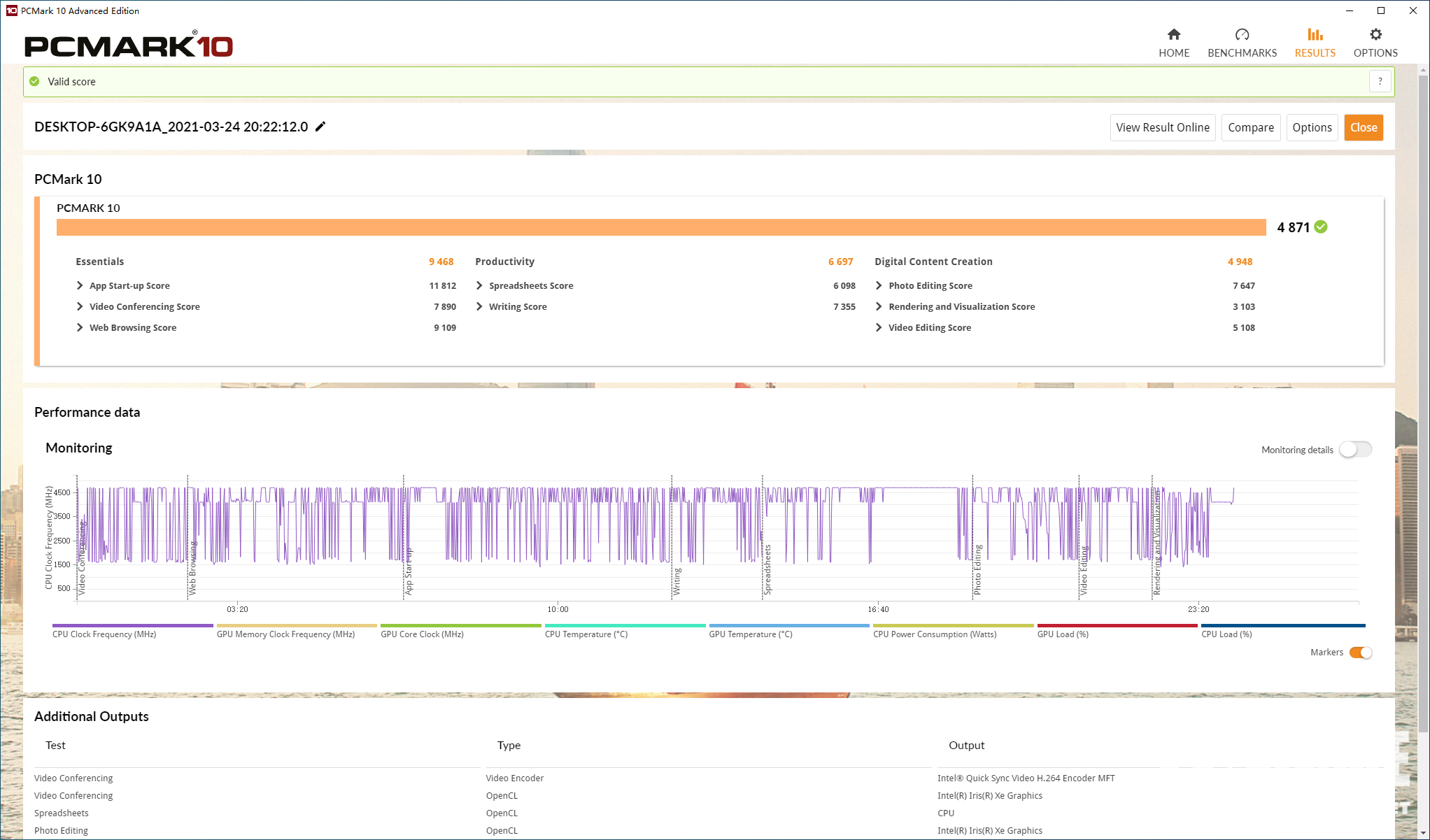Expand Writing Score
This screenshot has height=840, width=1430.
(x=479, y=306)
